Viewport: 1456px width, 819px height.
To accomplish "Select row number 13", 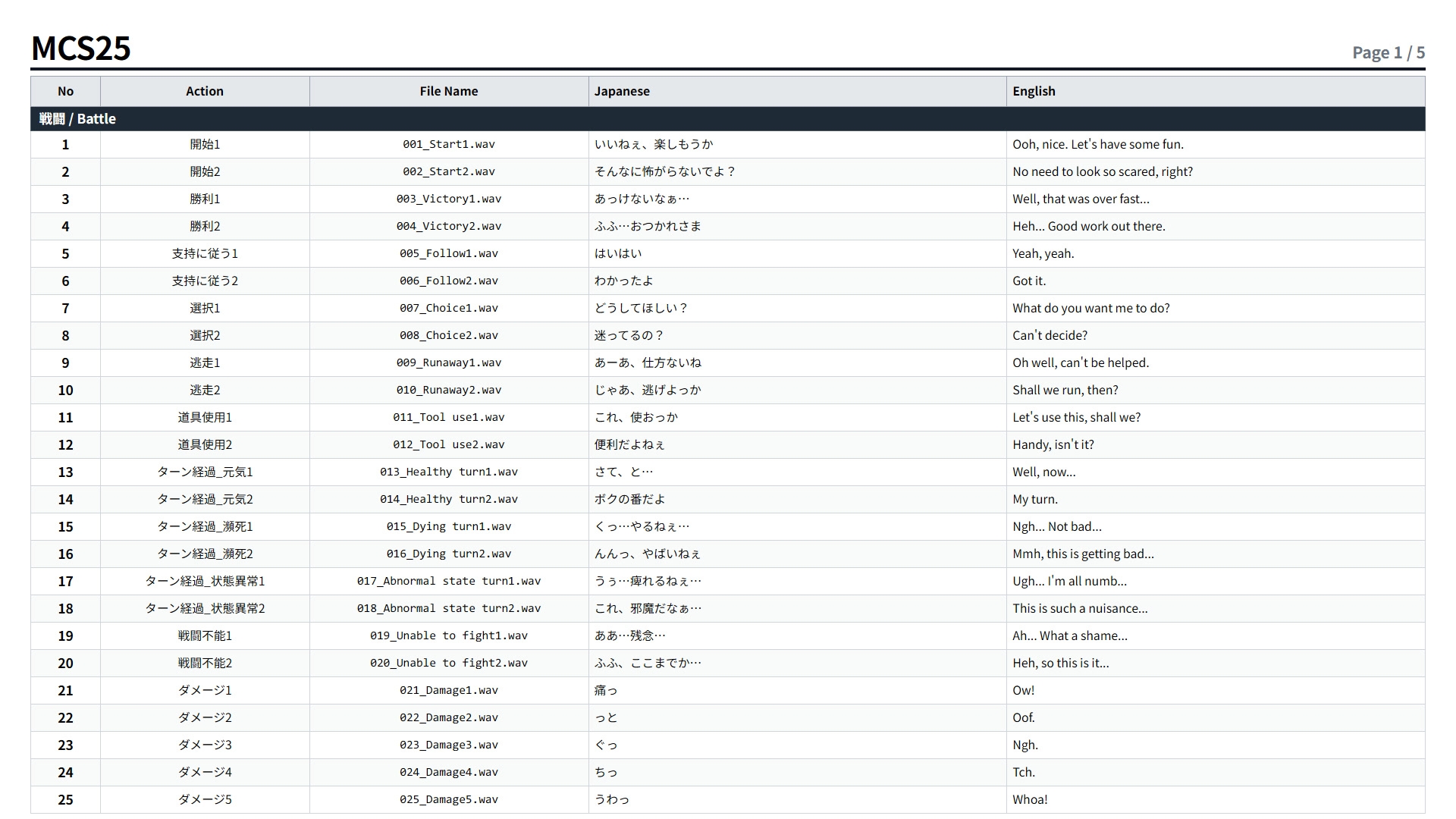I will tap(66, 472).
